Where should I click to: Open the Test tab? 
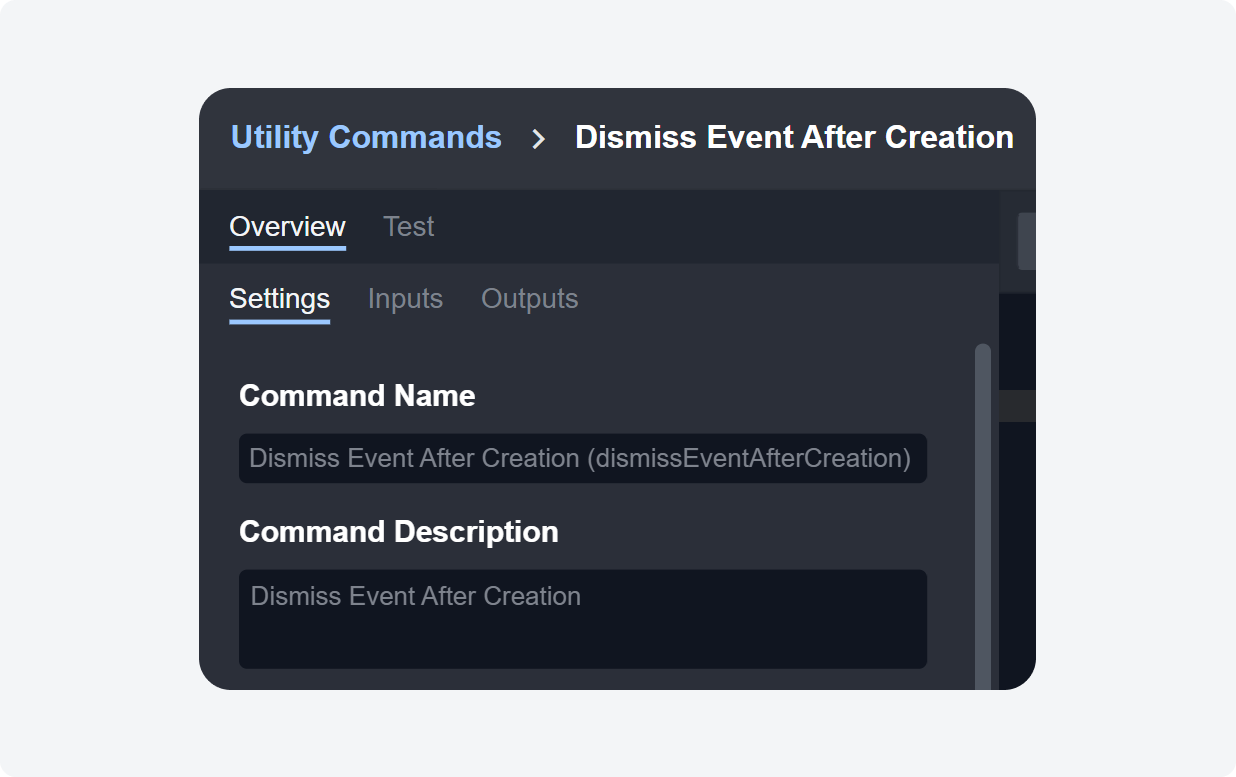point(408,227)
